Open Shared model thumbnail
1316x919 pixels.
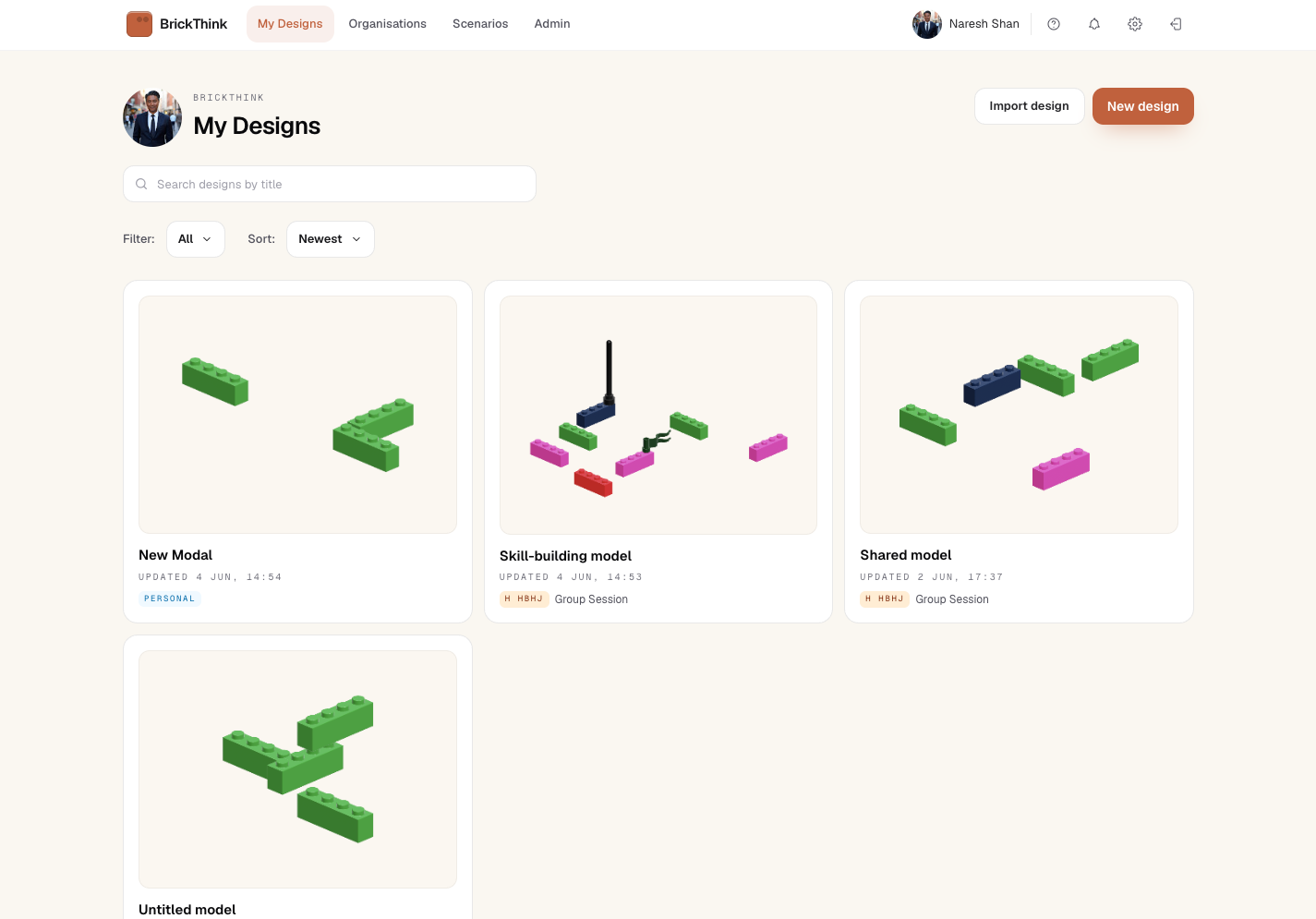click(1019, 415)
